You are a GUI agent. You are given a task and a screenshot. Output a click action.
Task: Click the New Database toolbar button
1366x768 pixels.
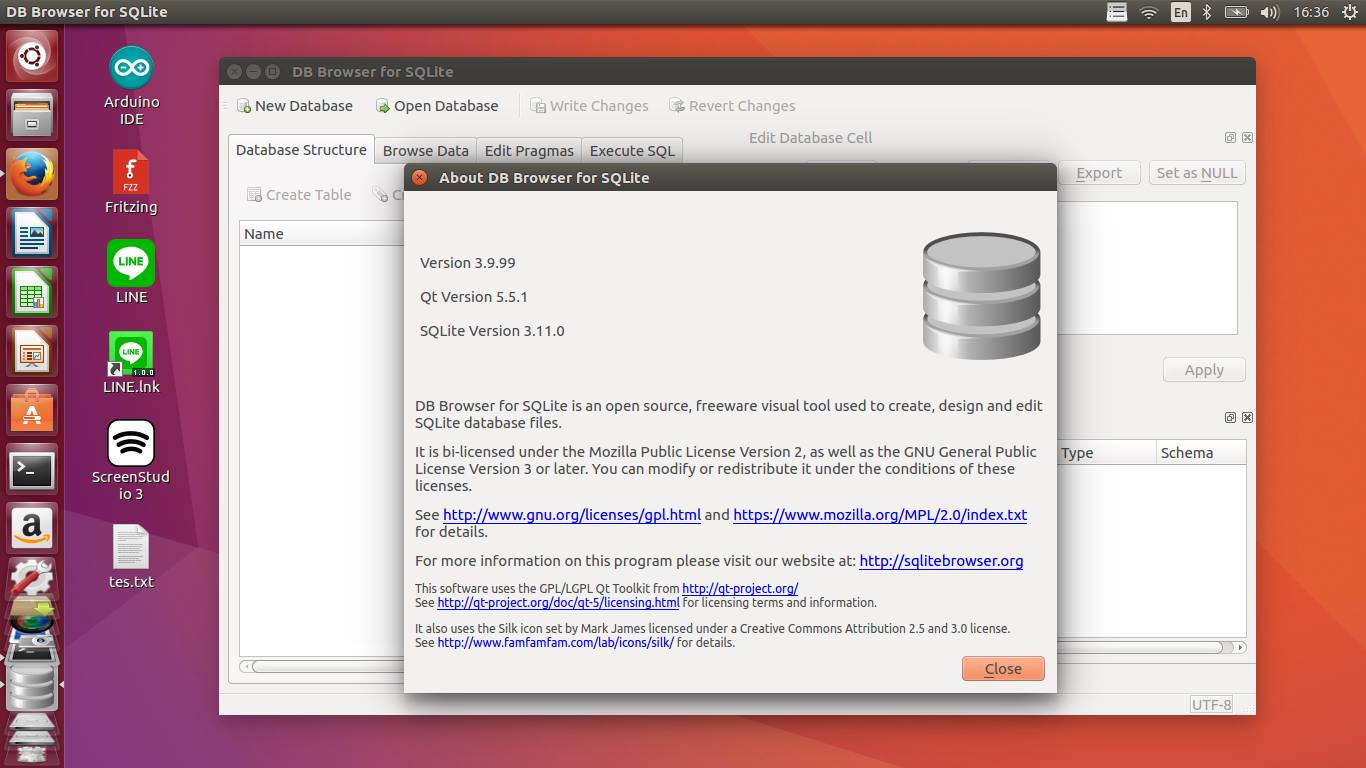tap(295, 106)
